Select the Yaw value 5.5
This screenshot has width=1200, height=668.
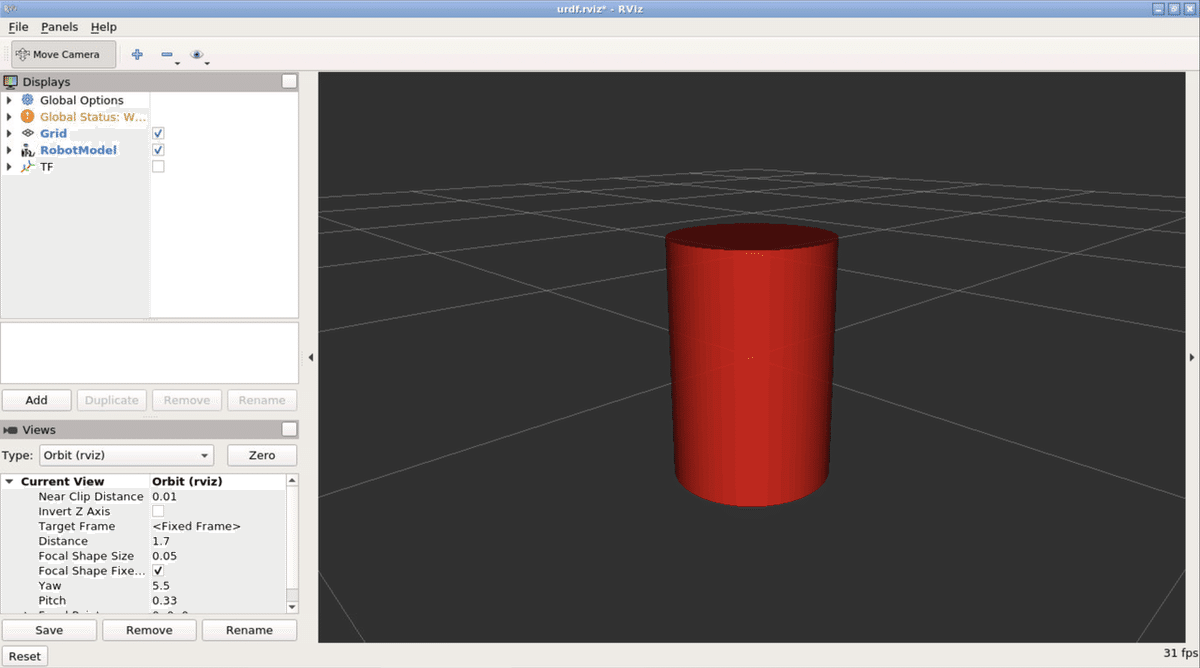click(162, 586)
